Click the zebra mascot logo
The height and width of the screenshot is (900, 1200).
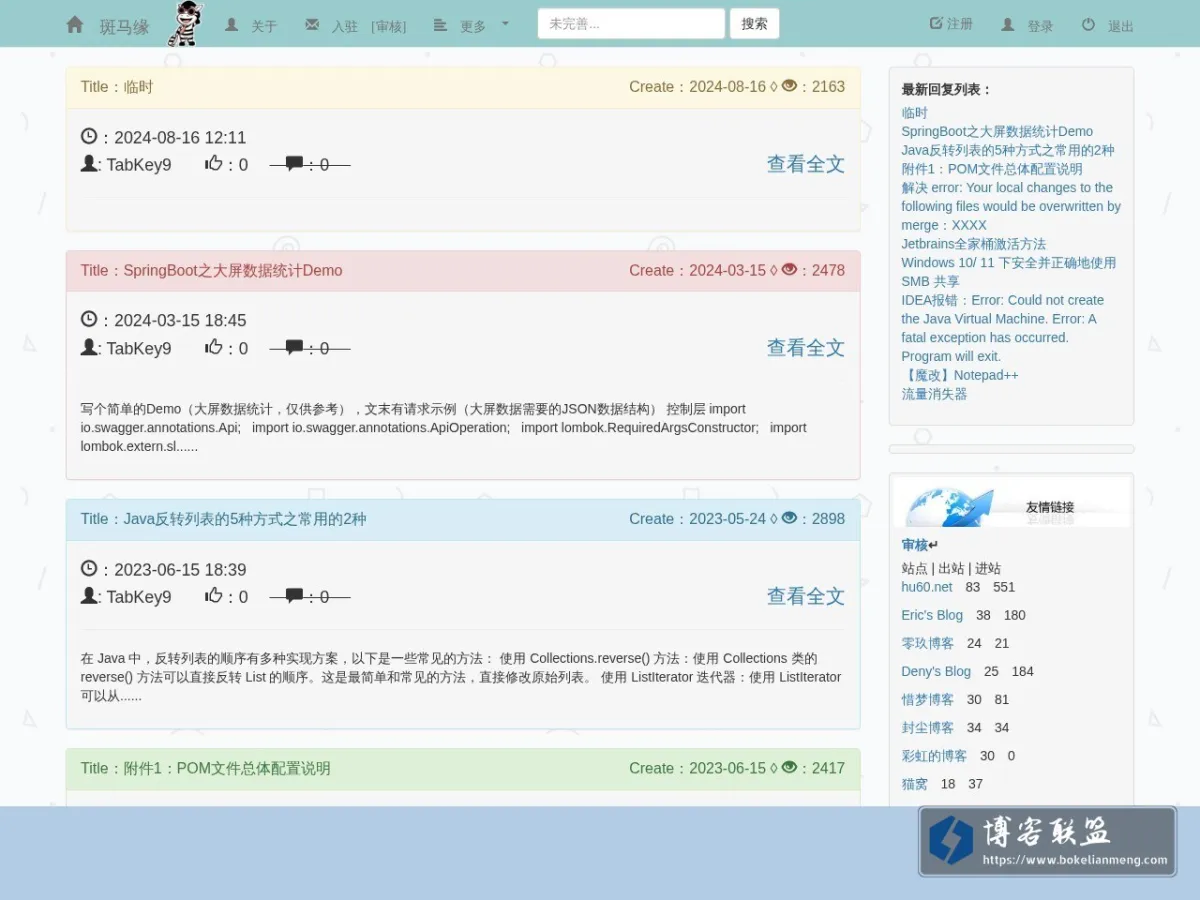tap(187, 24)
